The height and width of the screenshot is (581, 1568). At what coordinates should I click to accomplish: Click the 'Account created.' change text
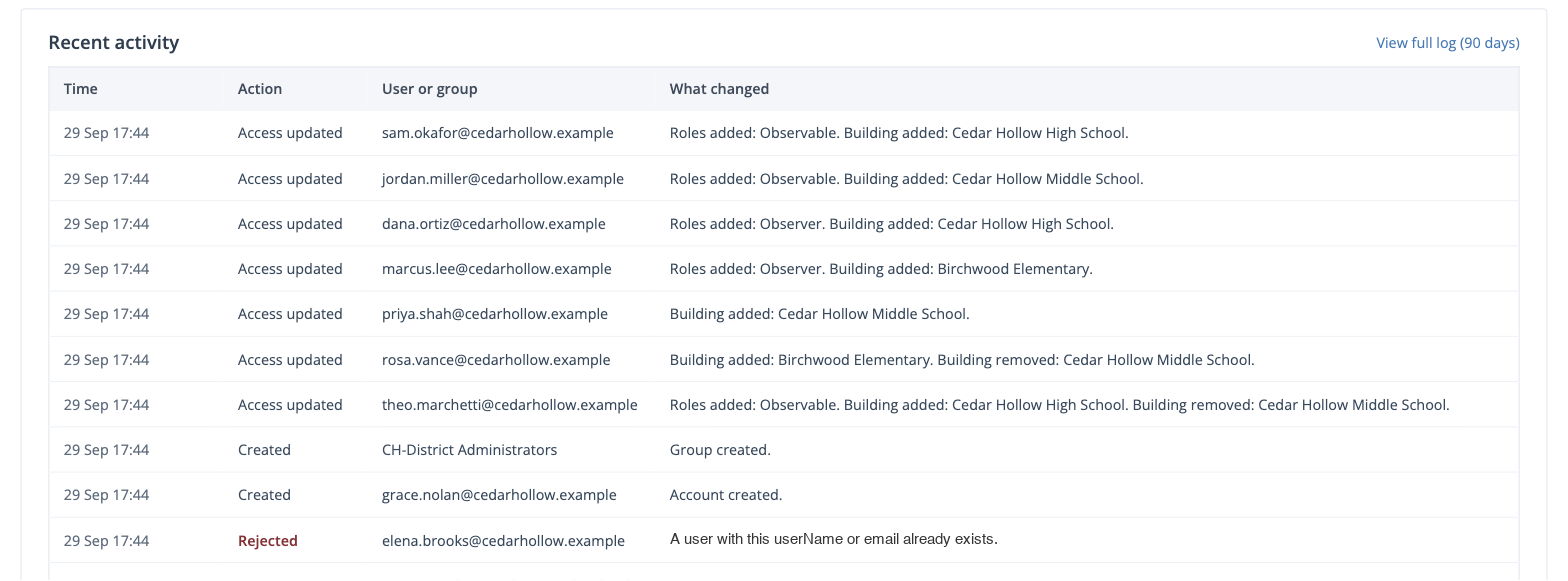pyautogui.click(x=726, y=495)
